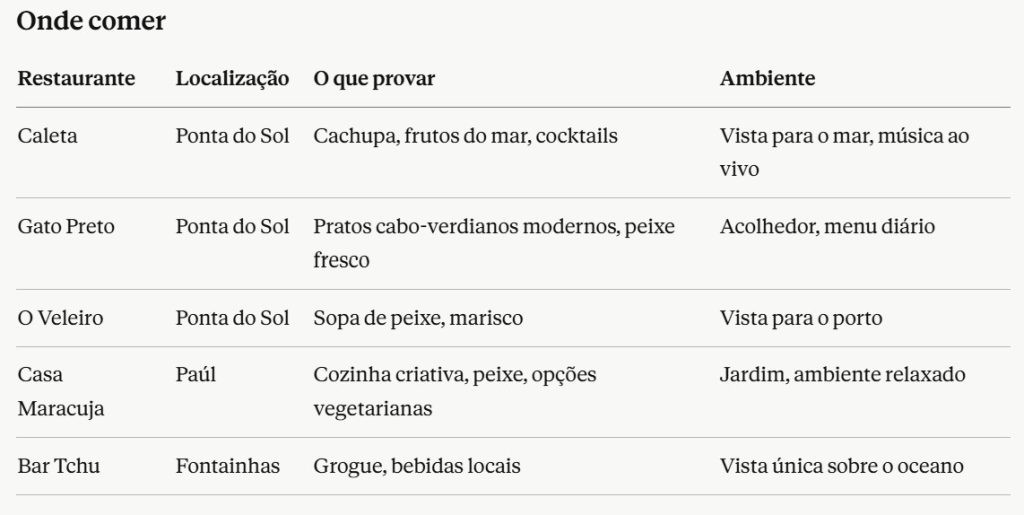This screenshot has width=1024, height=515.
Task: Select the Ambiente column header
Action: [767, 78]
